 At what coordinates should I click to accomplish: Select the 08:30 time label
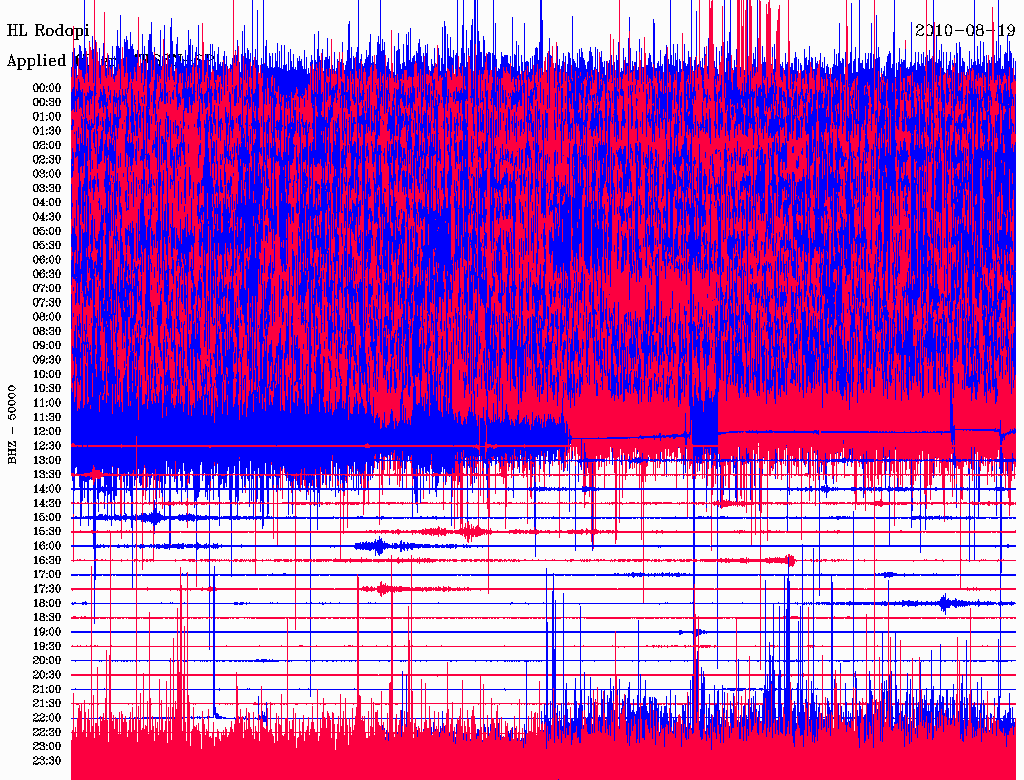(47, 332)
